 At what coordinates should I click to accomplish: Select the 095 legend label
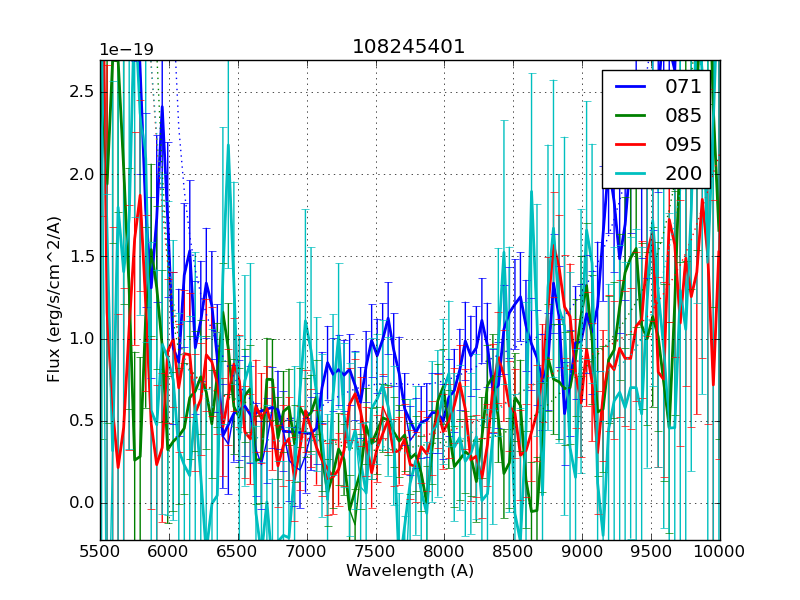click(x=685, y=144)
